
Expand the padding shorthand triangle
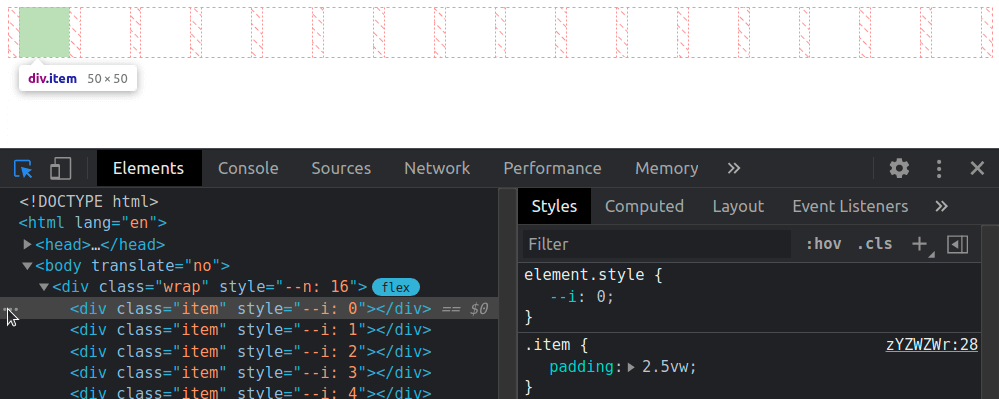(x=631, y=367)
